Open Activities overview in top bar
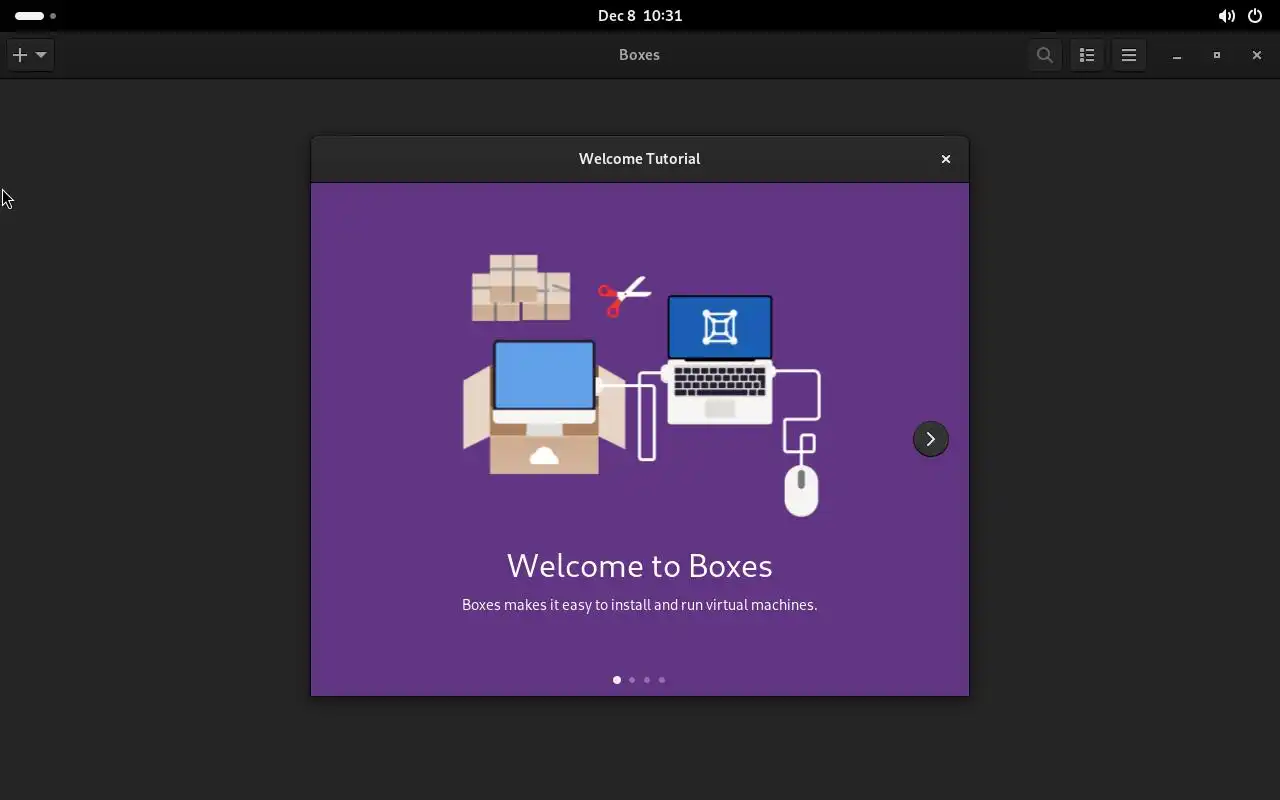This screenshot has width=1280, height=800. coord(35,16)
